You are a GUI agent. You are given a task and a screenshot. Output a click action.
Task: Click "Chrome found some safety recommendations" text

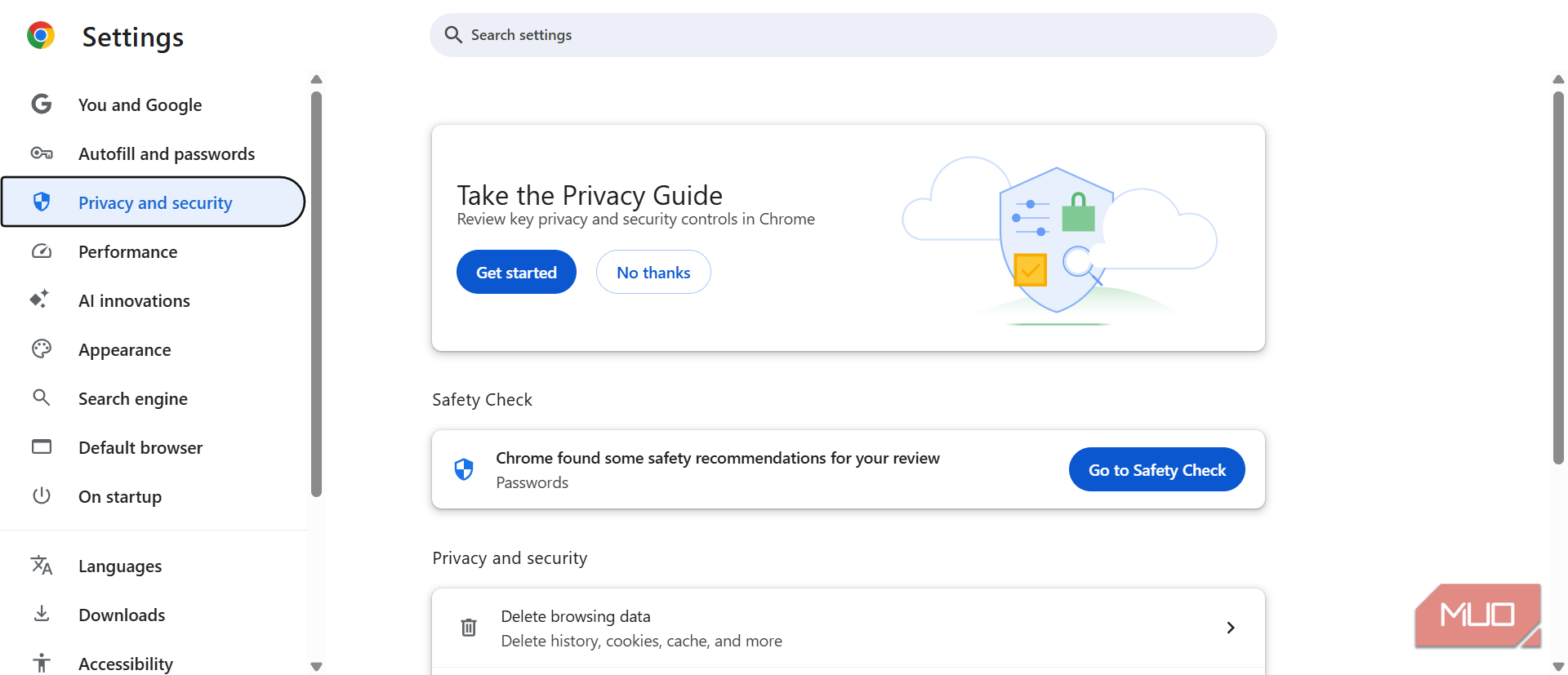click(x=718, y=458)
